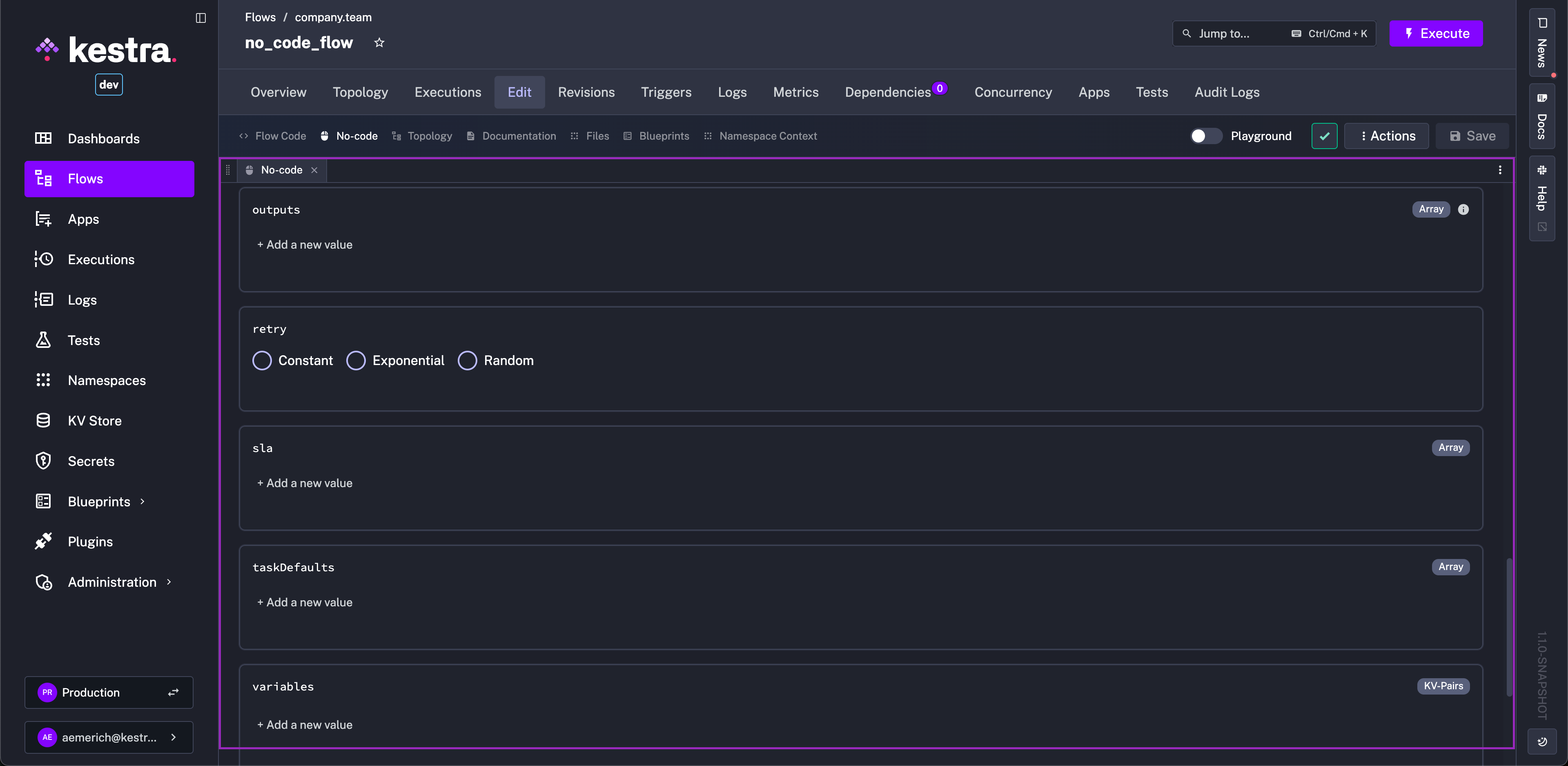Close the No-code editor tab
The width and height of the screenshot is (1568, 766).
[x=314, y=170]
